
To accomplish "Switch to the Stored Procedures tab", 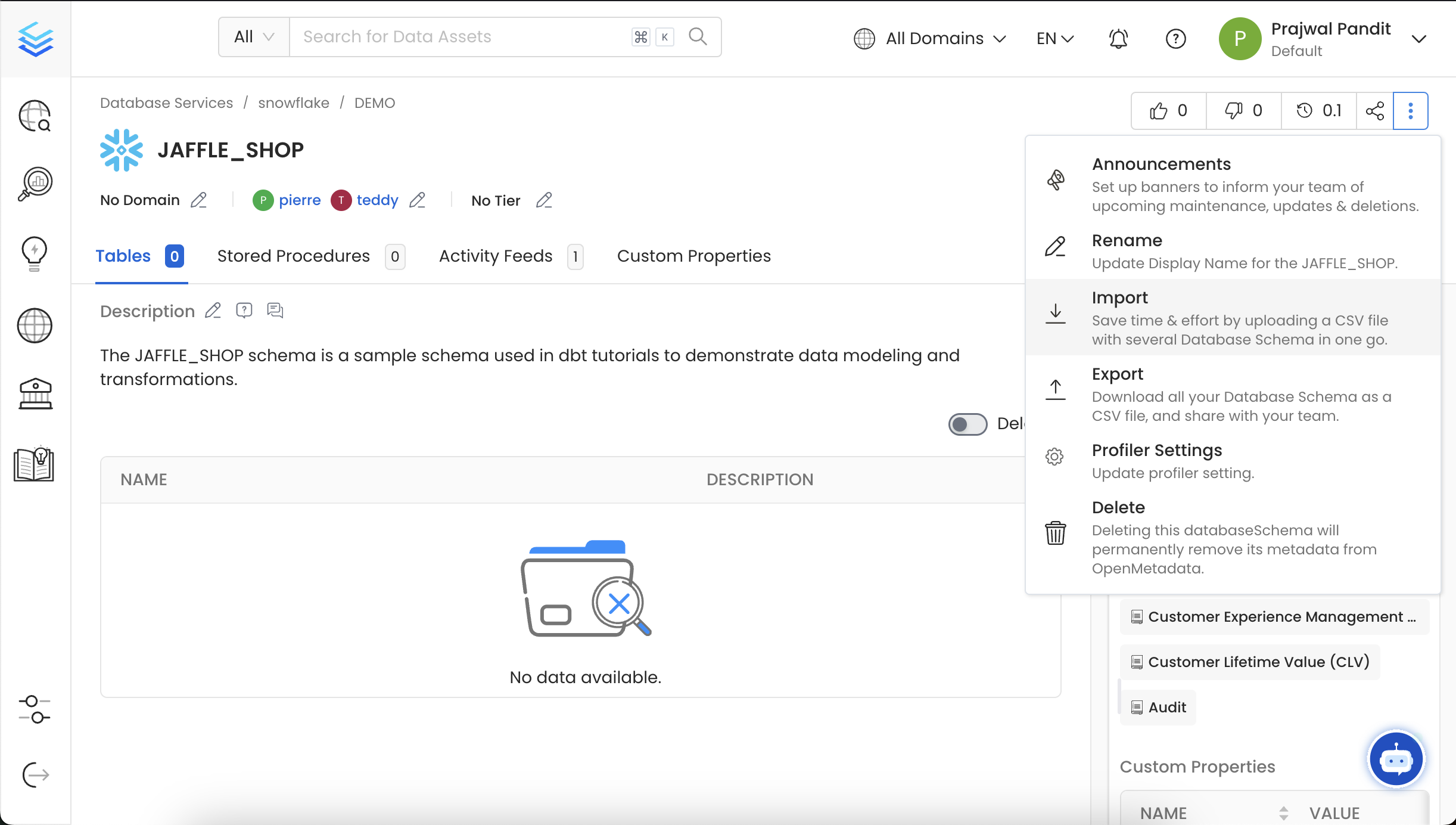I will point(294,256).
